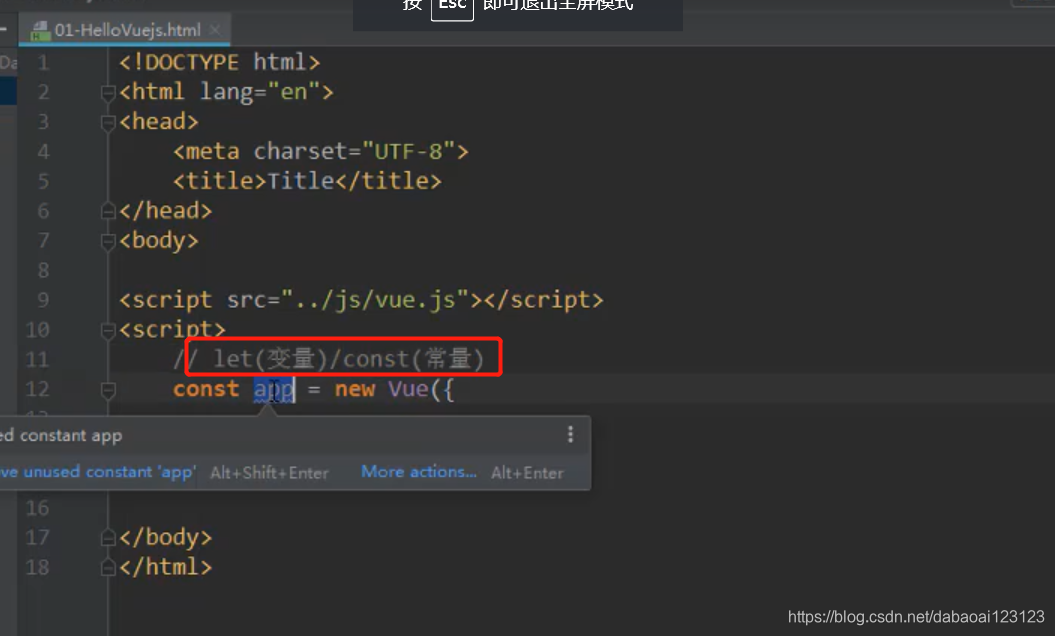This screenshot has width=1055, height=636.
Task: Open the CSDN blog watermark link
Action: click(x=916, y=617)
